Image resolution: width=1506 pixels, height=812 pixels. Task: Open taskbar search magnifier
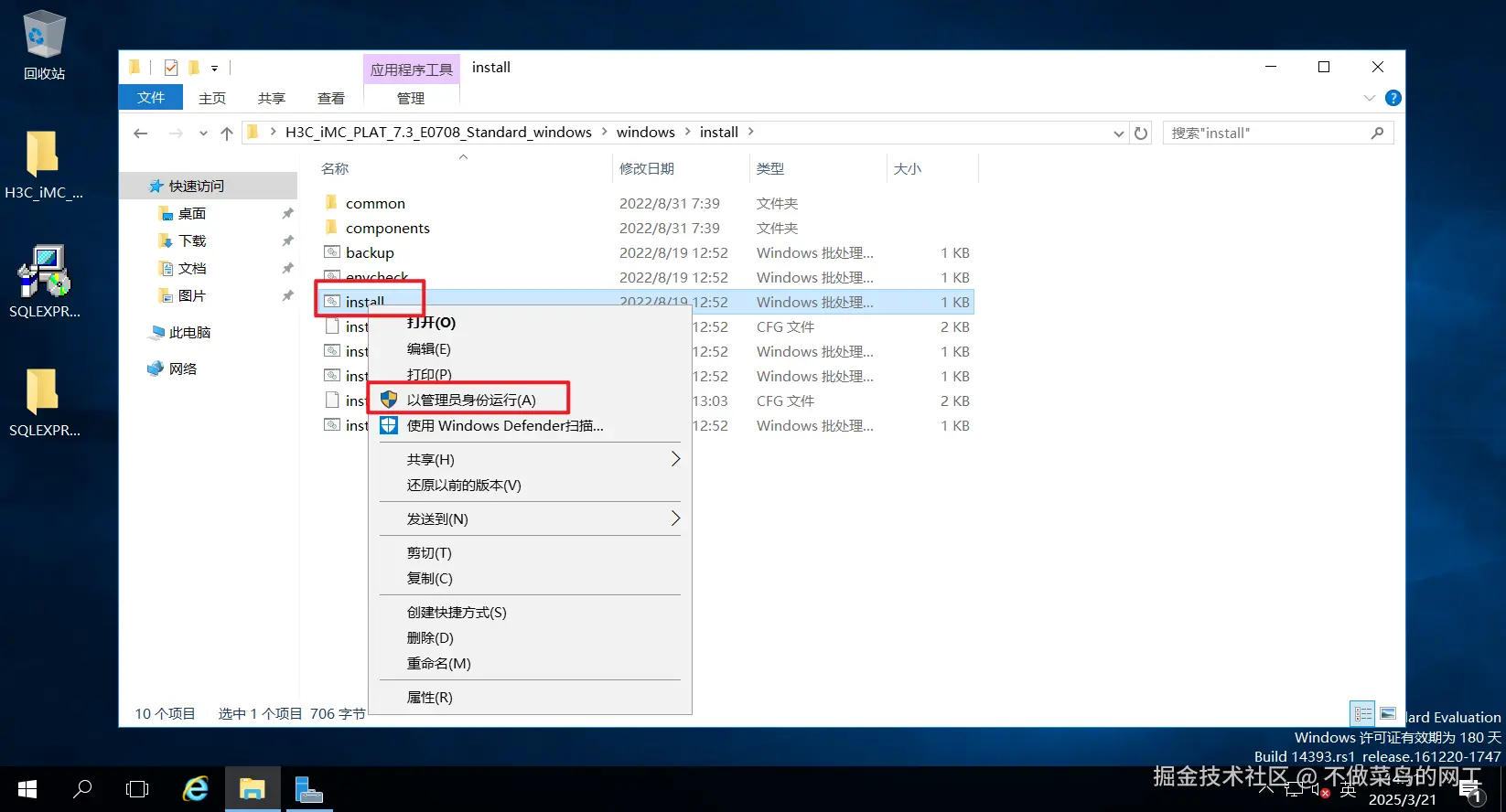[x=82, y=789]
